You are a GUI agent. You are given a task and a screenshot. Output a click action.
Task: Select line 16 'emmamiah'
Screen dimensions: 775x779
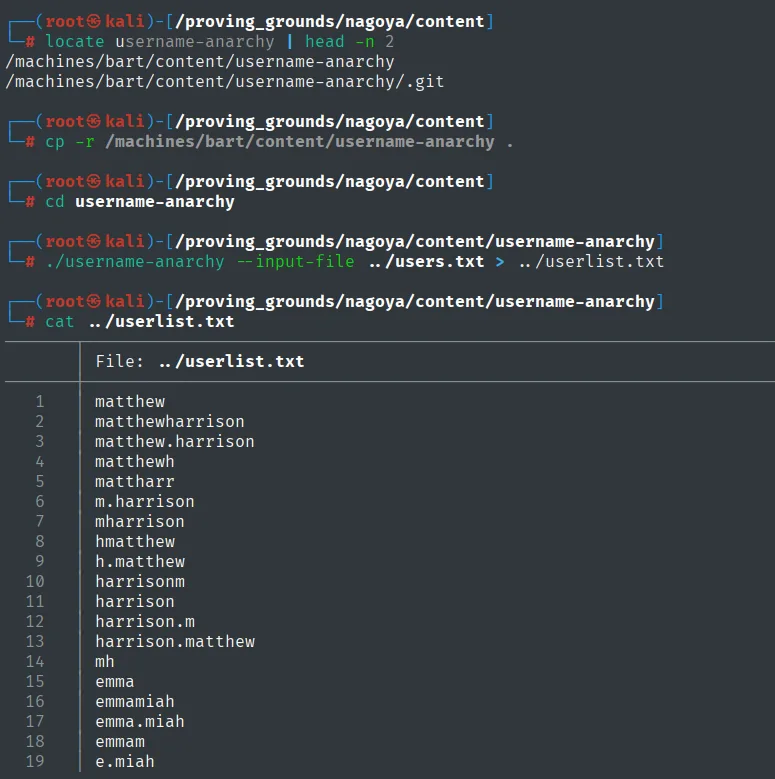135,701
